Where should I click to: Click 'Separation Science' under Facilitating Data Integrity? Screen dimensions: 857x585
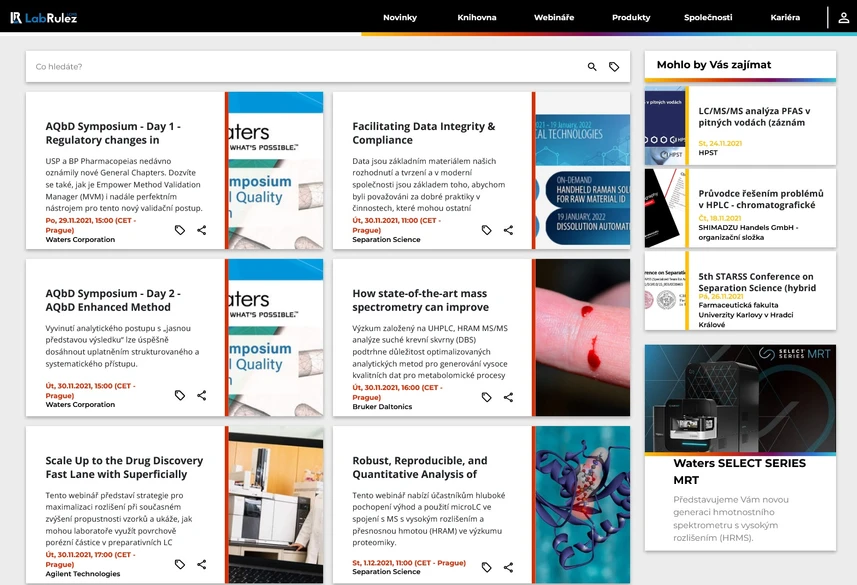pos(386,239)
